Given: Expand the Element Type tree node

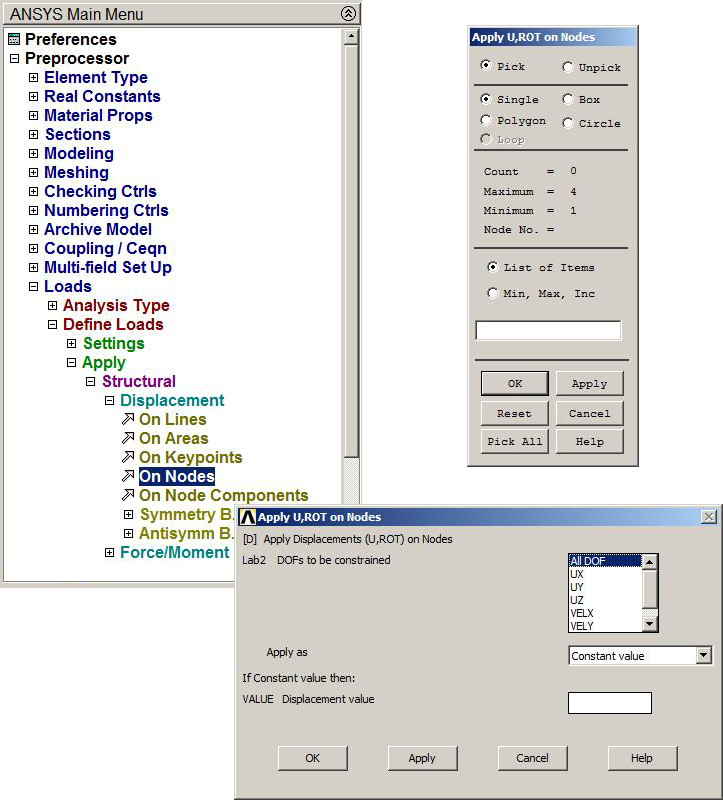Looking at the screenshot, I should click(x=33, y=77).
